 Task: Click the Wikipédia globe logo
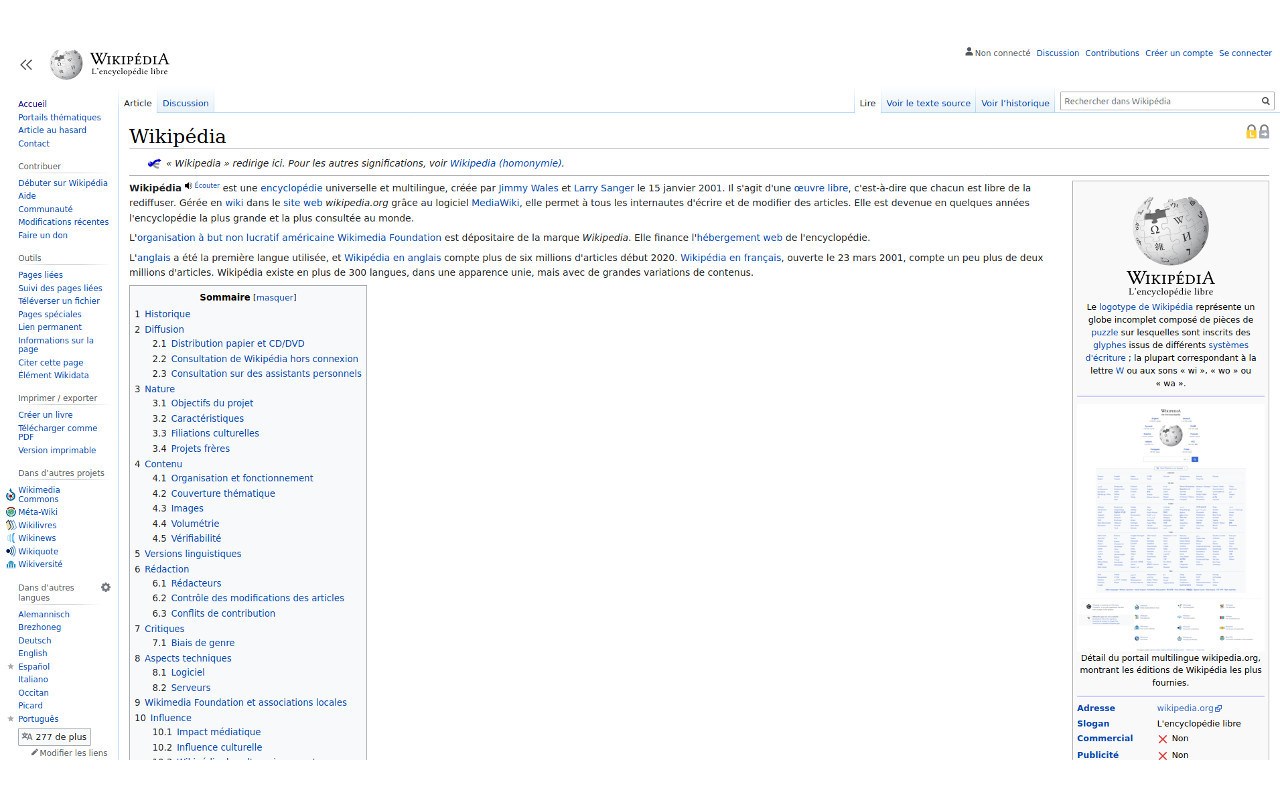(x=66, y=64)
